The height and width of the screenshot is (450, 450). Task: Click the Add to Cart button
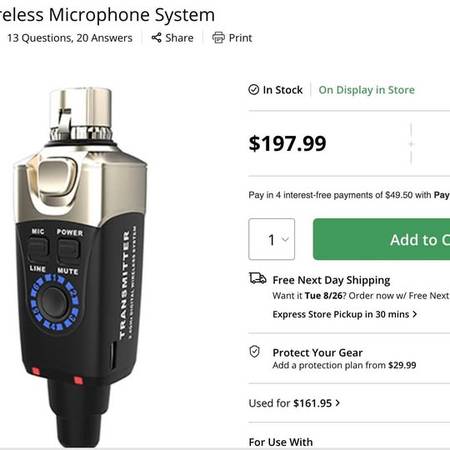tap(381, 239)
